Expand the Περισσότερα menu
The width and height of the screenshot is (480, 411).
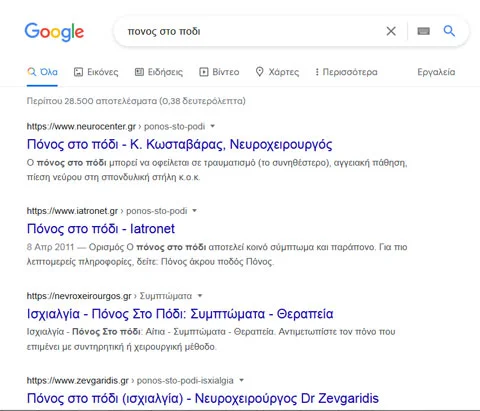[346, 72]
